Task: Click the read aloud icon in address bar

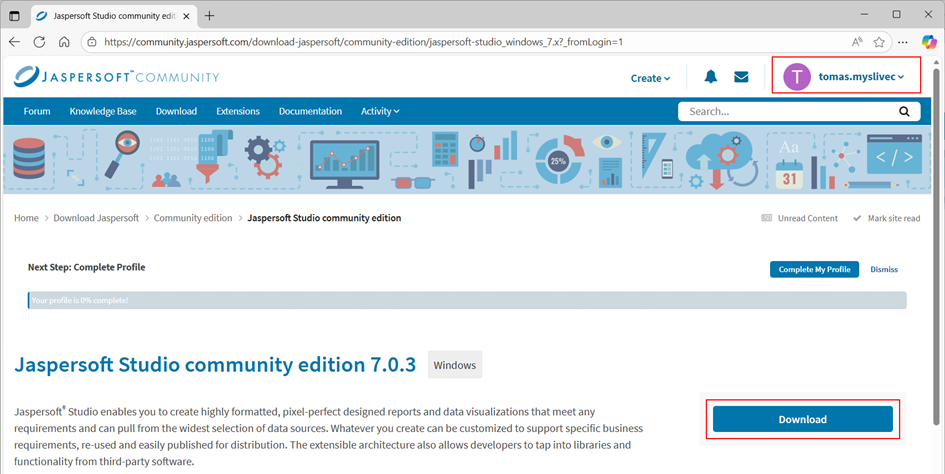Action: (x=857, y=42)
